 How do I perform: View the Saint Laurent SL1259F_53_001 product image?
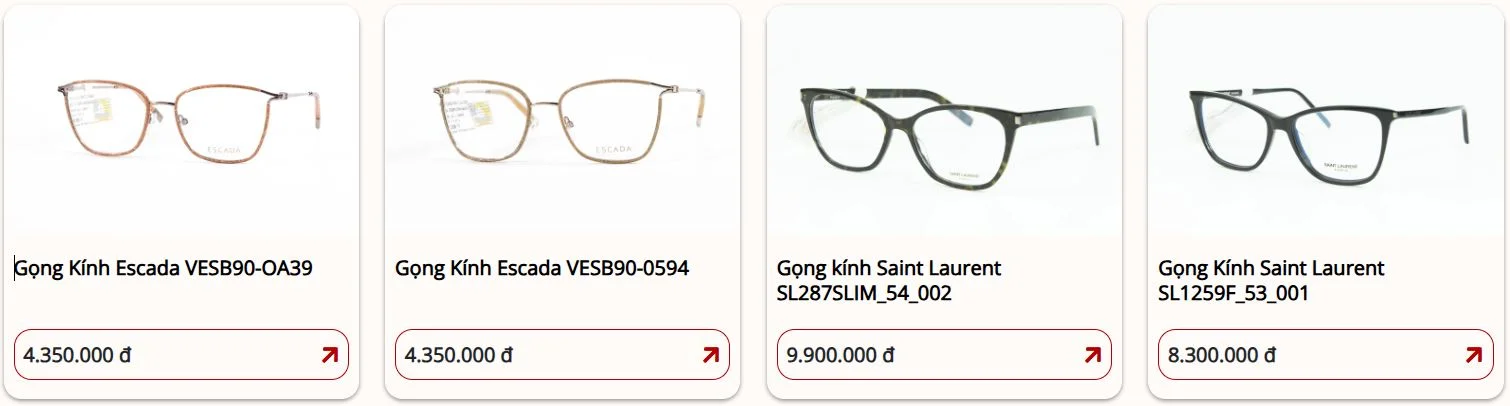click(1326, 121)
